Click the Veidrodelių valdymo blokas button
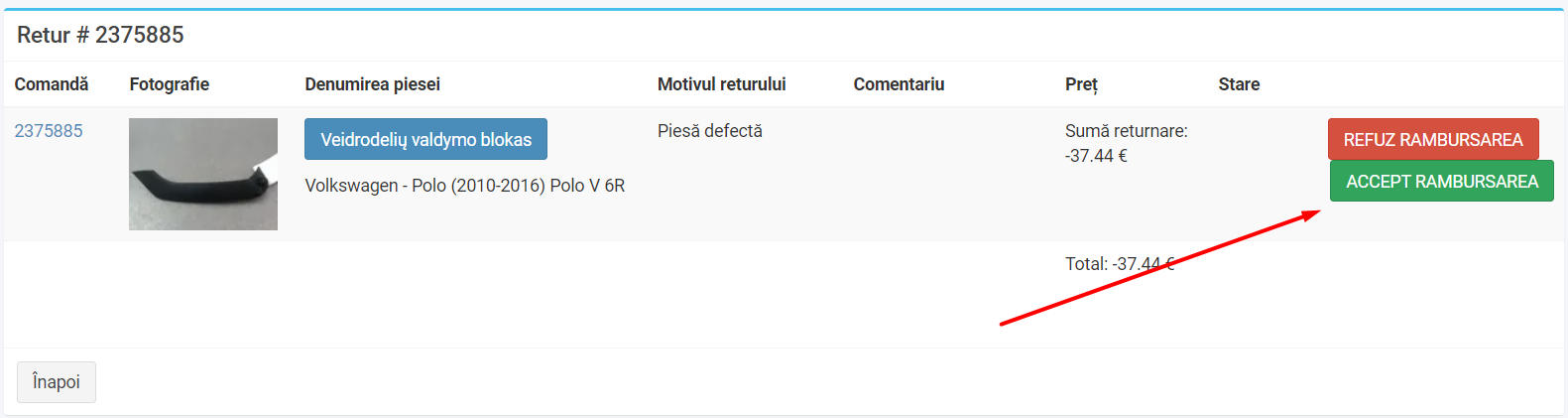This screenshot has width=1568, height=418. click(x=425, y=139)
